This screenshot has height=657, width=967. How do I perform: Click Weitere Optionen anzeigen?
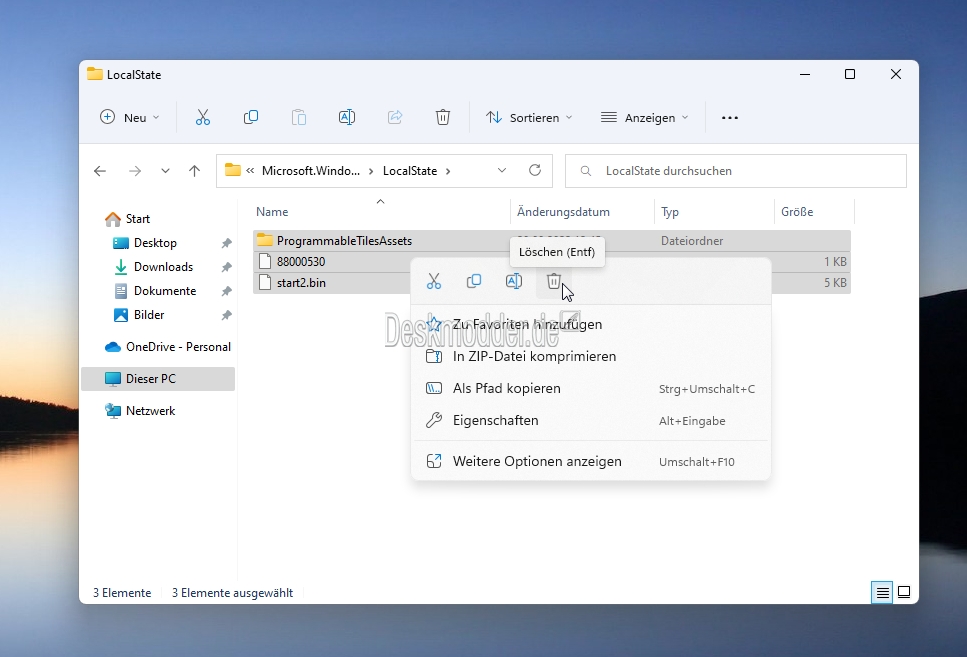point(591,461)
